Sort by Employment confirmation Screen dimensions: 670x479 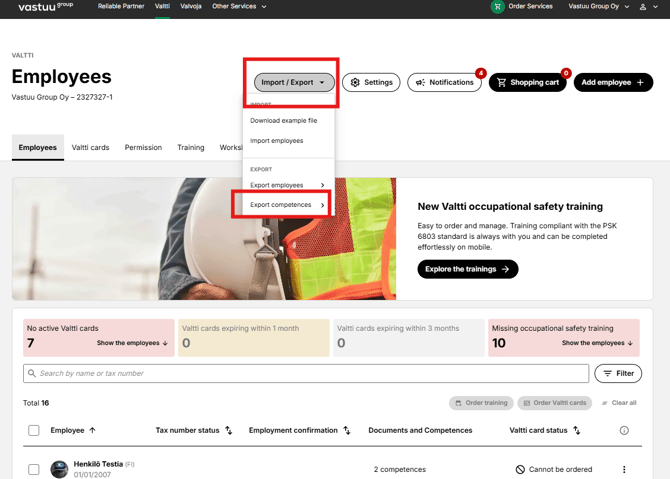347,430
